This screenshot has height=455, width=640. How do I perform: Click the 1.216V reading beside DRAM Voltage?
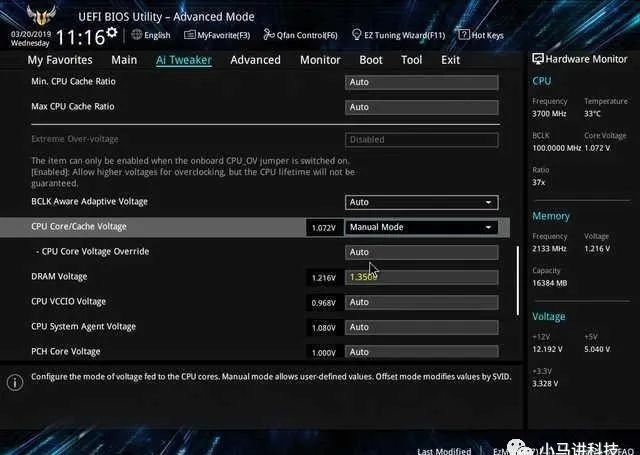(x=324, y=278)
